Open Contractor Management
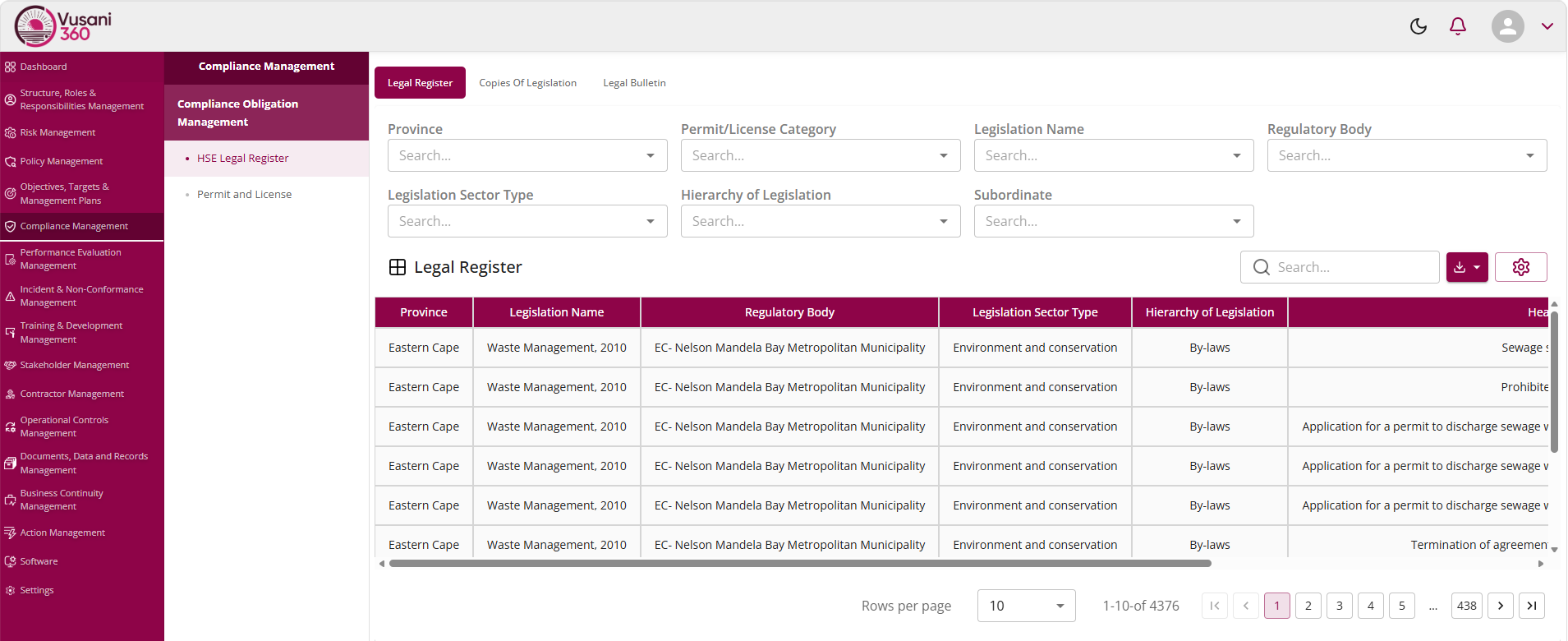The width and height of the screenshot is (1568, 641). [82, 394]
